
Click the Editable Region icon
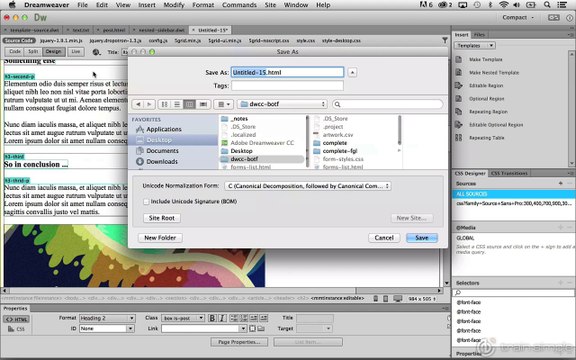pyautogui.click(x=459, y=86)
